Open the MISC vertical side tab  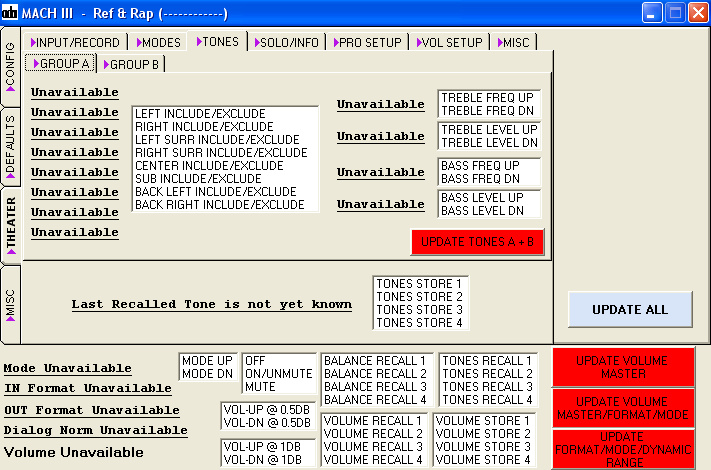pyautogui.click(x=10, y=305)
